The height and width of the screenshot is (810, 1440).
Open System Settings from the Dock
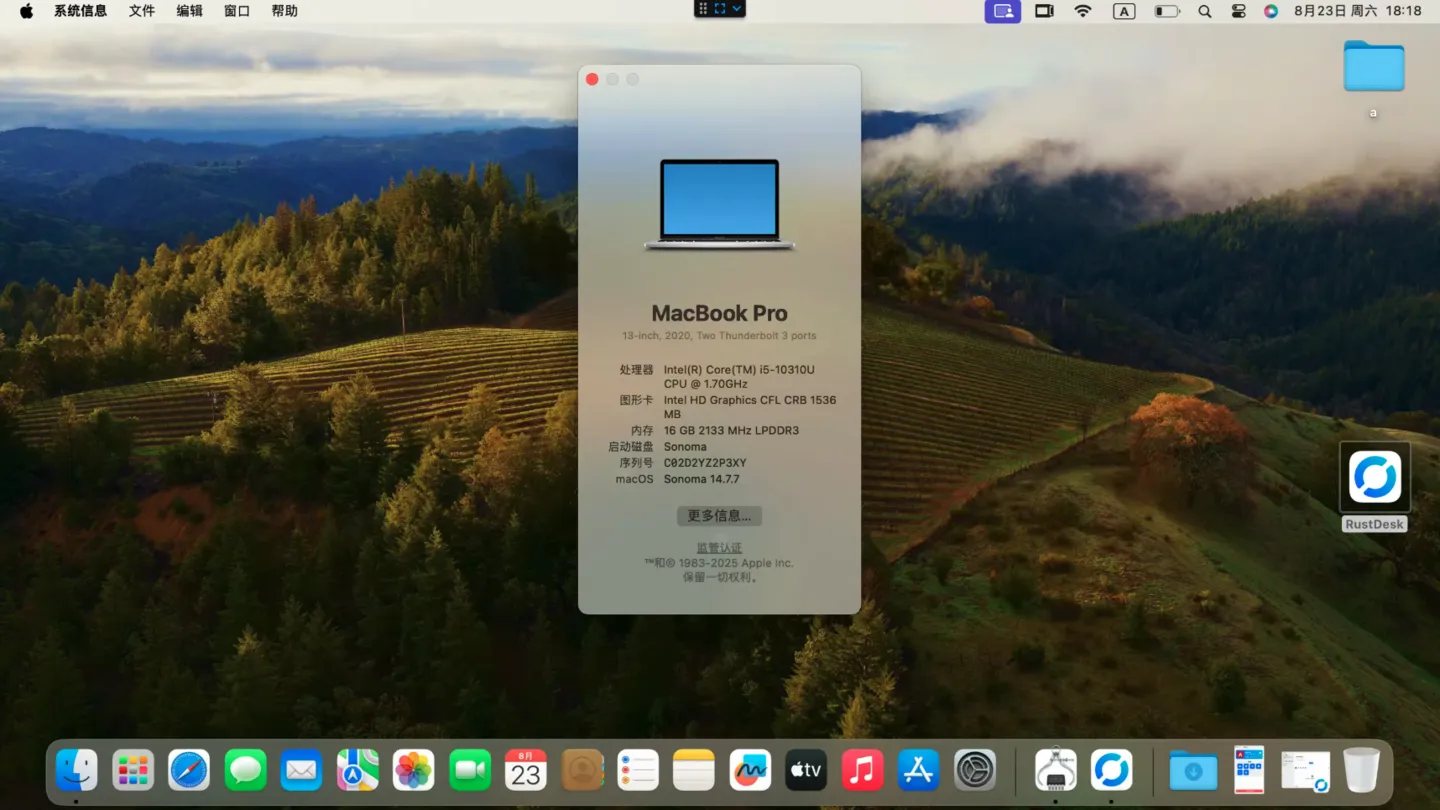click(x=975, y=770)
